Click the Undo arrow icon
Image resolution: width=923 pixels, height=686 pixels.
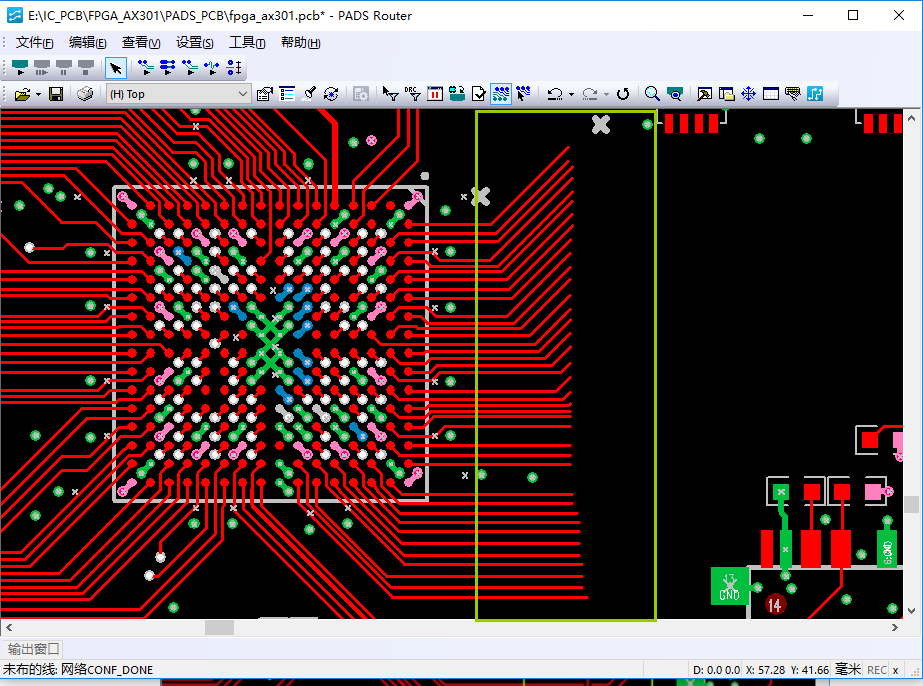point(555,94)
